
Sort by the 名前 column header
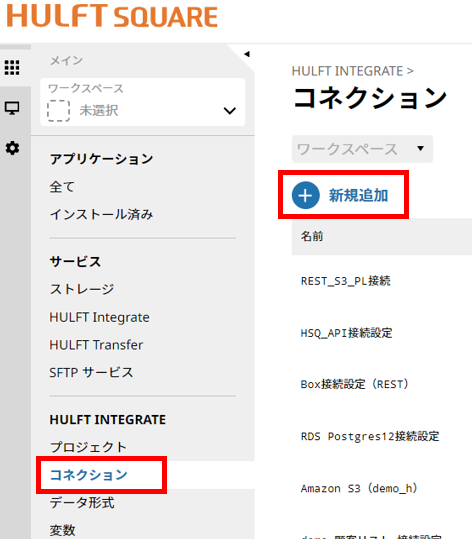[312, 236]
